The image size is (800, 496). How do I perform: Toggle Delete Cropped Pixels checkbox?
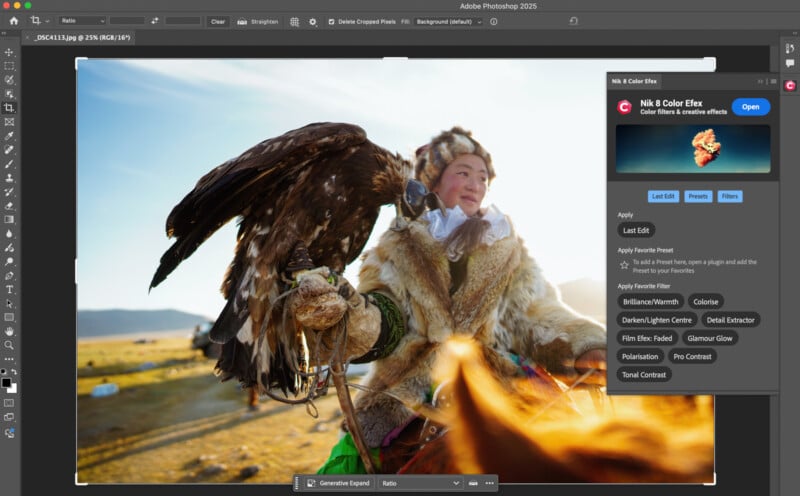pyautogui.click(x=332, y=21)
